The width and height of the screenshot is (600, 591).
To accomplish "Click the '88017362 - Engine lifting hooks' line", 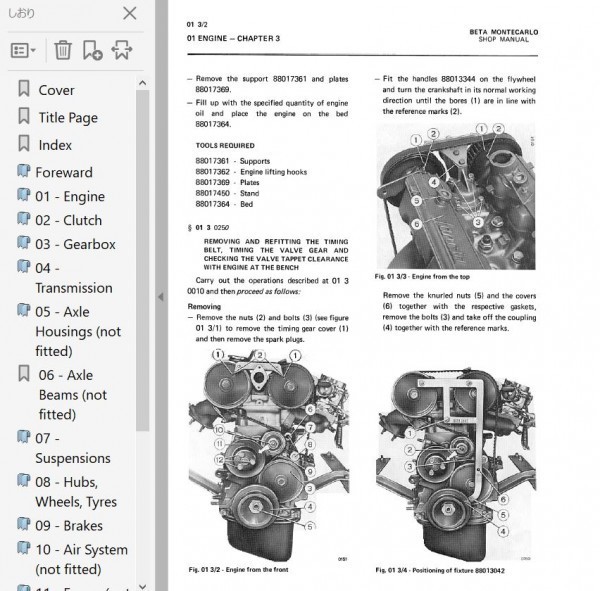I will point(251,172).
